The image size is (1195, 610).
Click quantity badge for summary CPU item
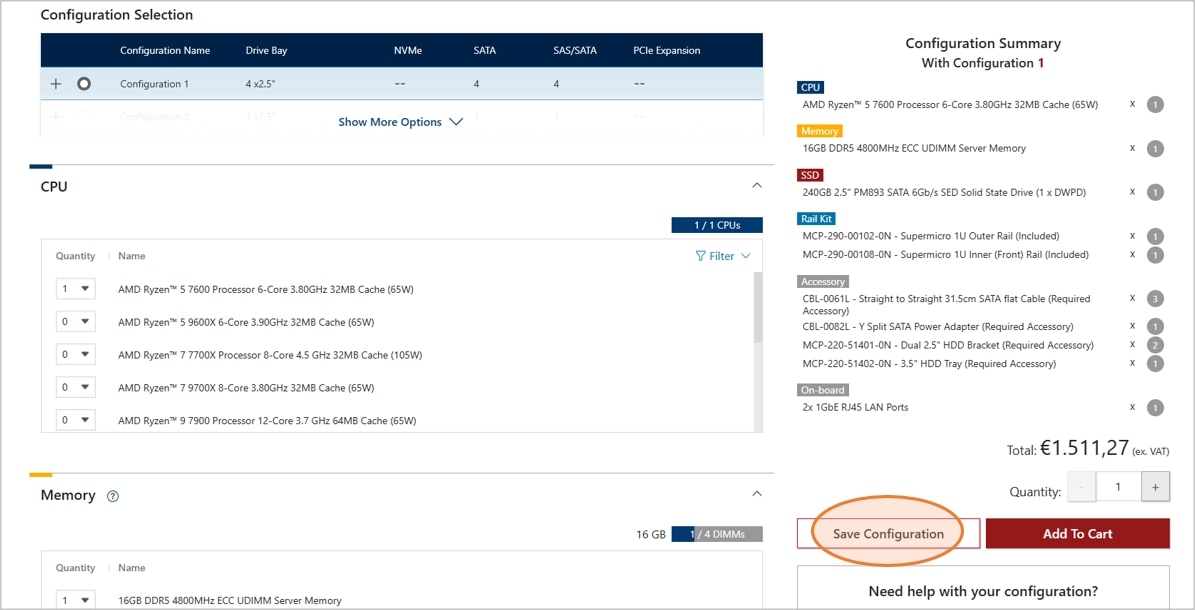1155,105
